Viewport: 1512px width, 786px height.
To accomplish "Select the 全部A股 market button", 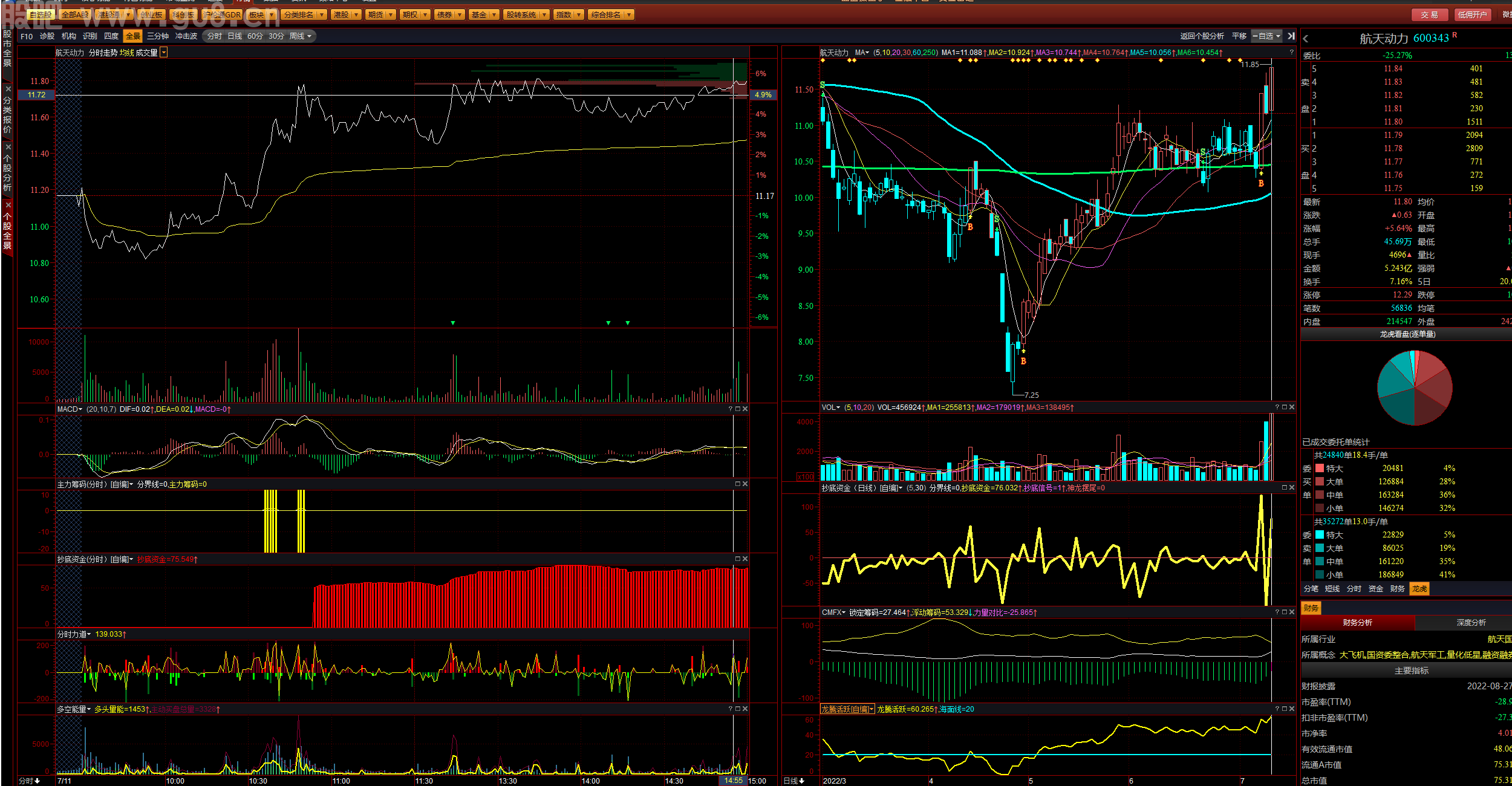I will (x=75, y=15).
